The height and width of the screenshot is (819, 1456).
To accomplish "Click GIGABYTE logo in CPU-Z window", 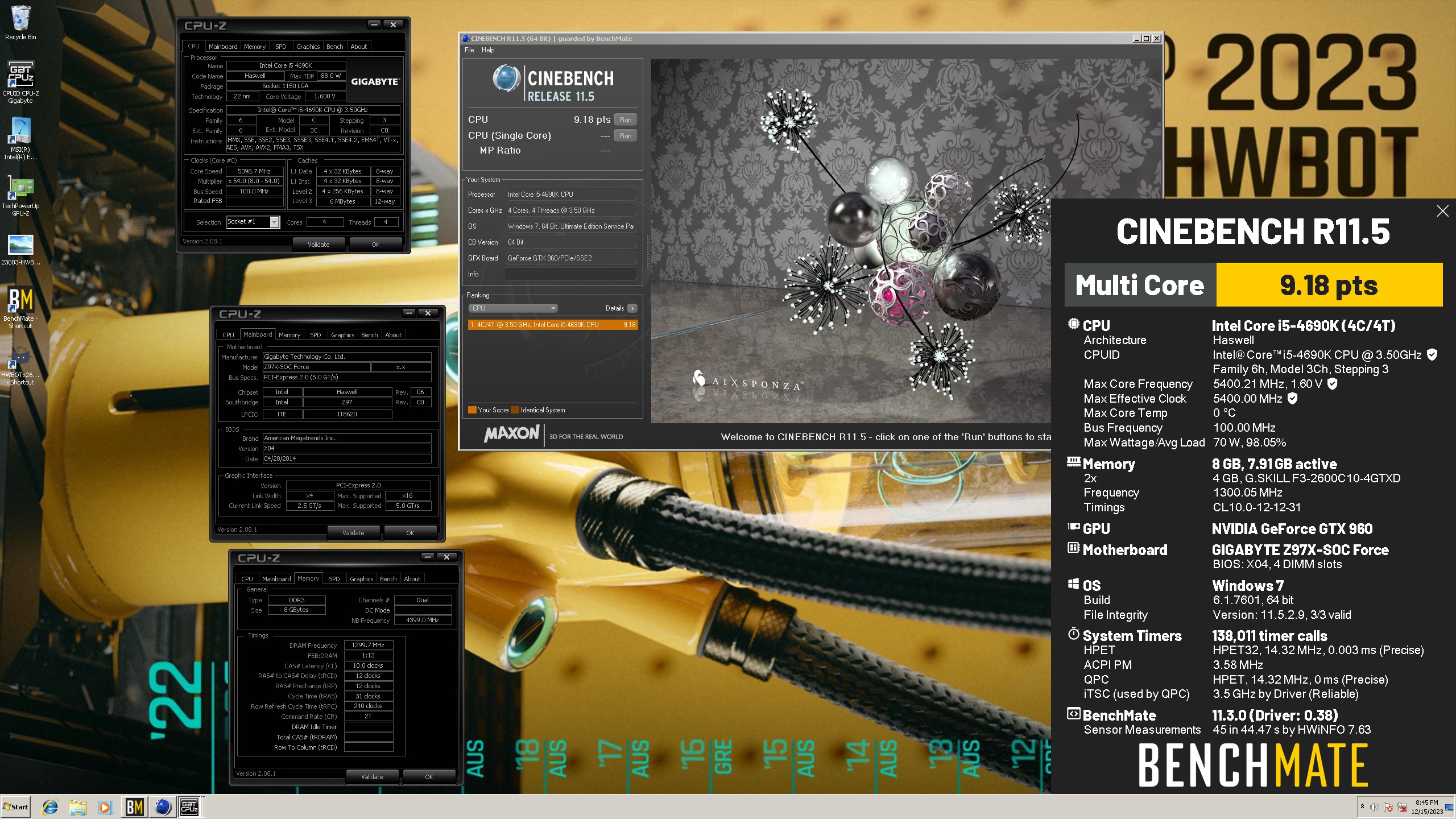I will coord(375,81).
